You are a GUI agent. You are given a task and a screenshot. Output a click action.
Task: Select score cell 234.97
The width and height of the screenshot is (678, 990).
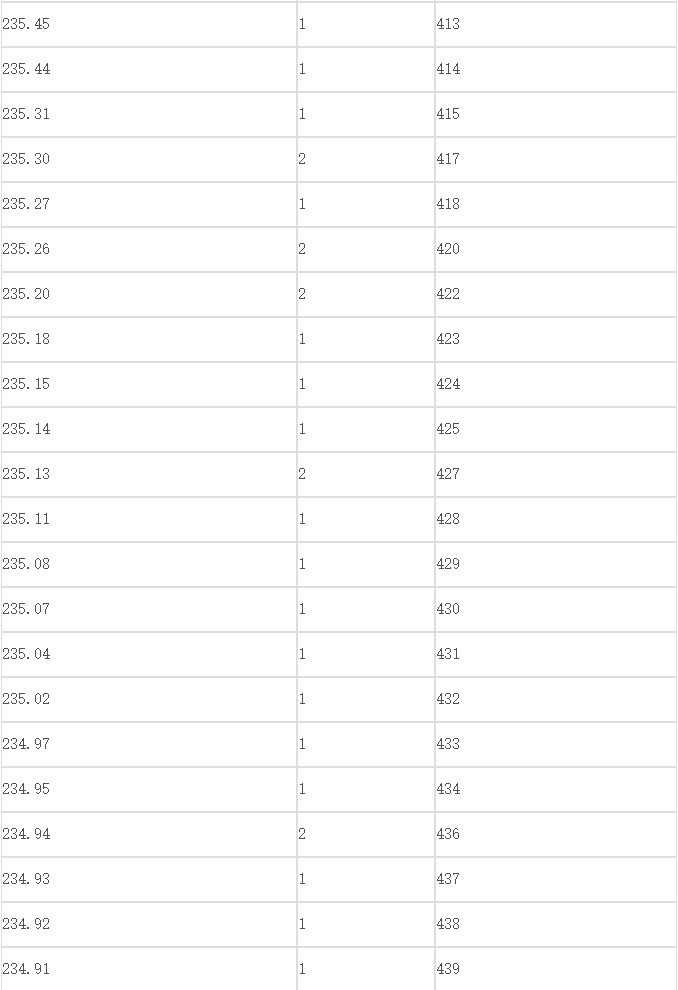pos(149,744)
